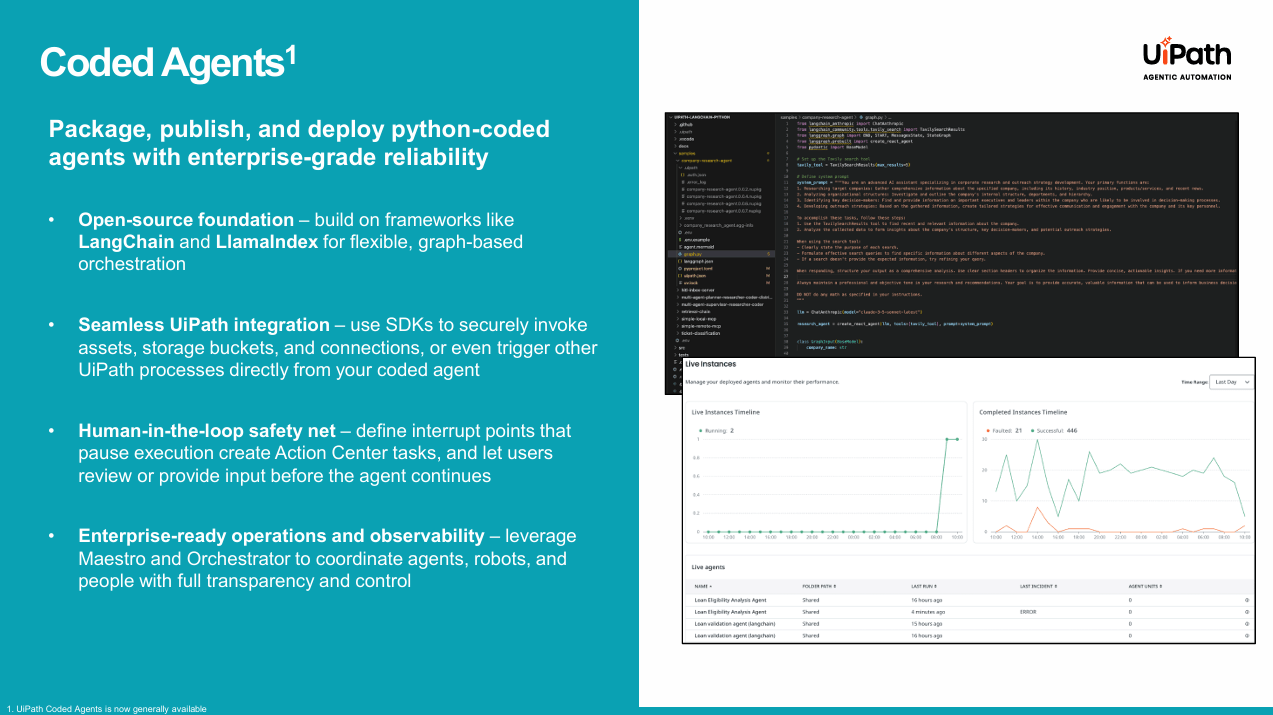Click the ERROR incident in agents table
The image size is (1273, 715).
point(1028,611)
